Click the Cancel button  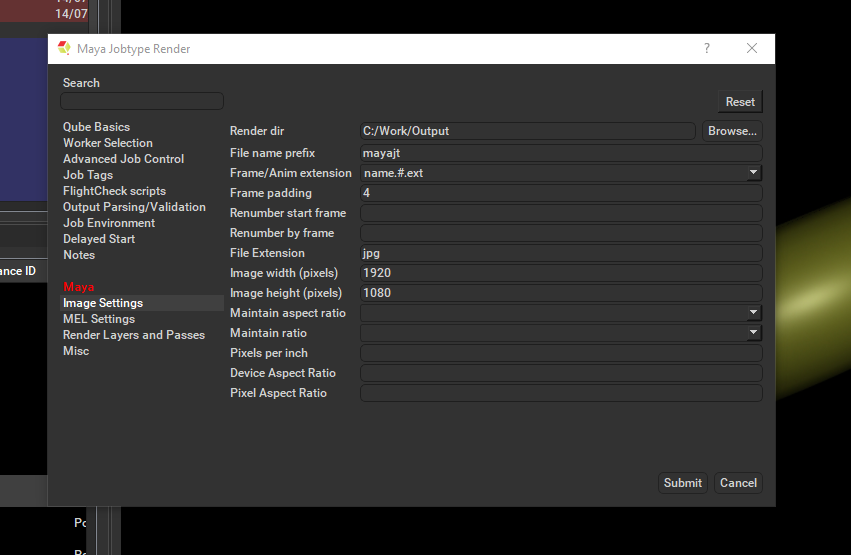[738, 483]
